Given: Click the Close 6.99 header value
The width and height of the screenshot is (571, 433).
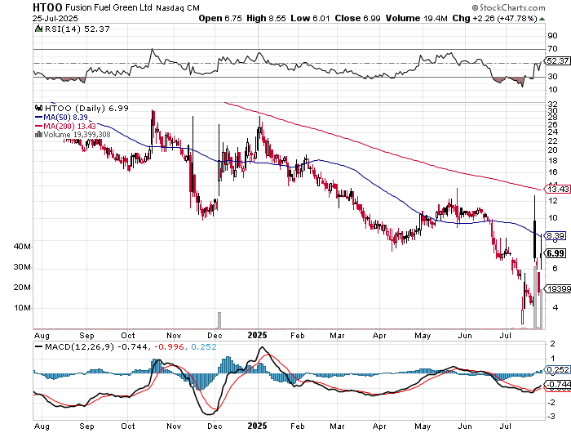Looking at the screenshot, I should click(x=358, y=18).
